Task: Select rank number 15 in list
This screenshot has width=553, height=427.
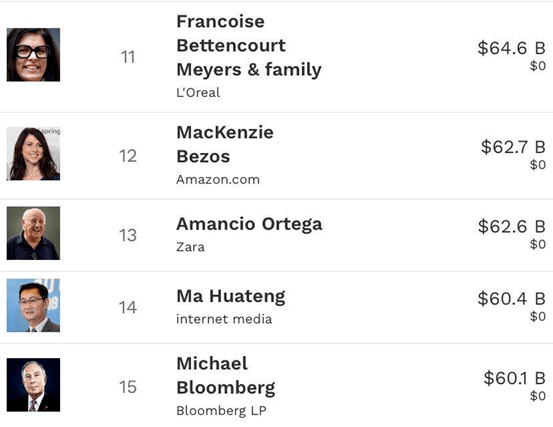Action: 128,387
